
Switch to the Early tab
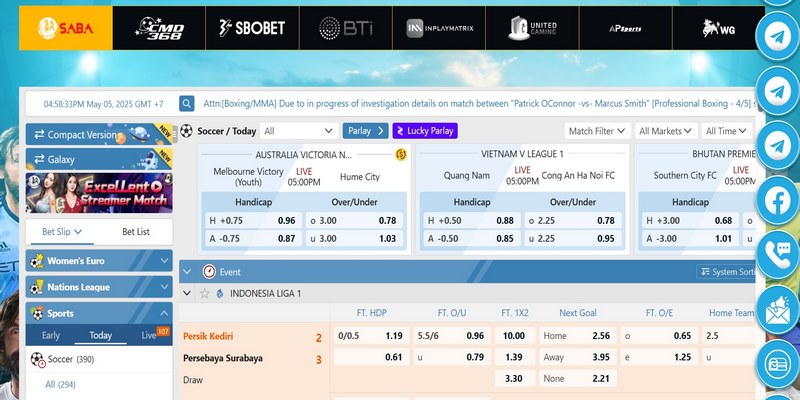click(x=51, y=335)
